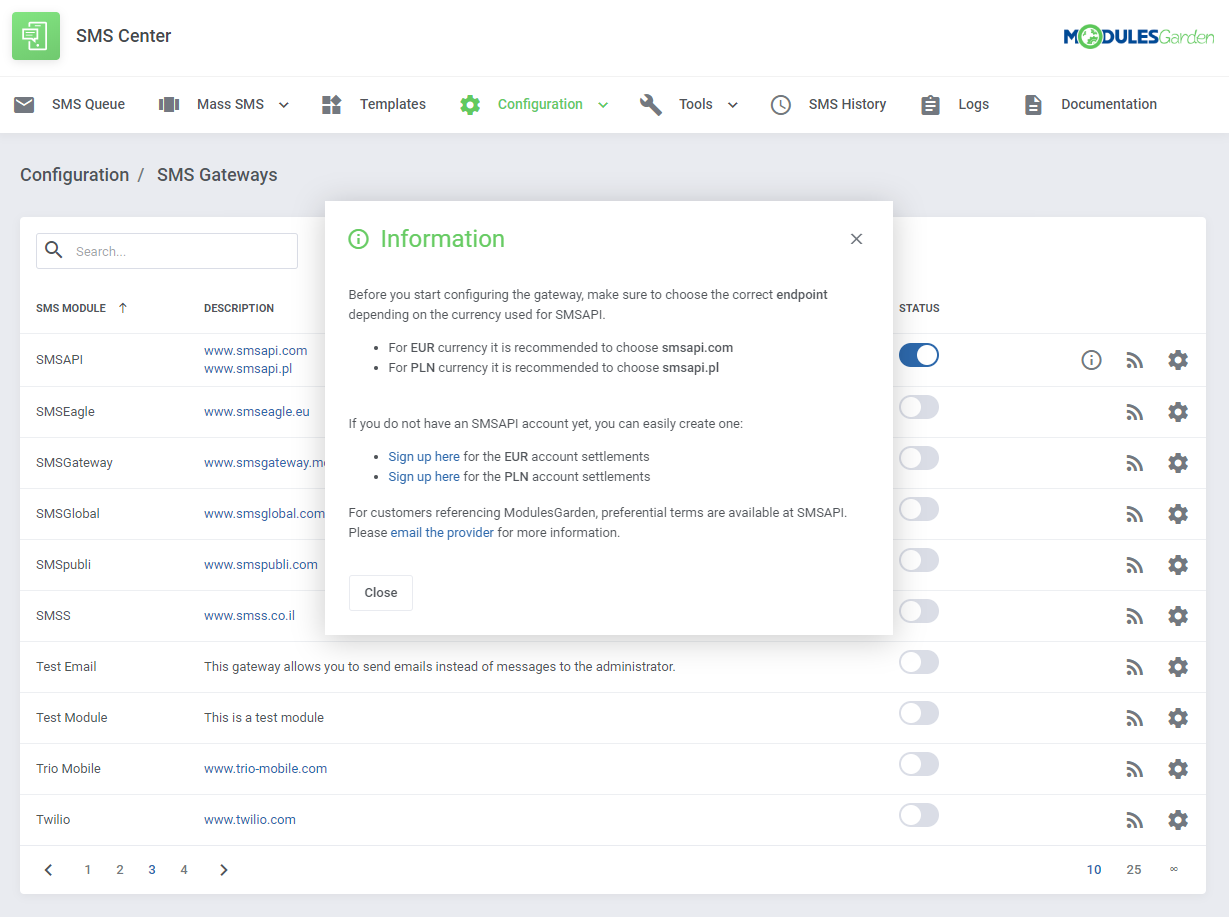
Task: View the SMSAPI info circle icon
Action: tap(1091, 360)
